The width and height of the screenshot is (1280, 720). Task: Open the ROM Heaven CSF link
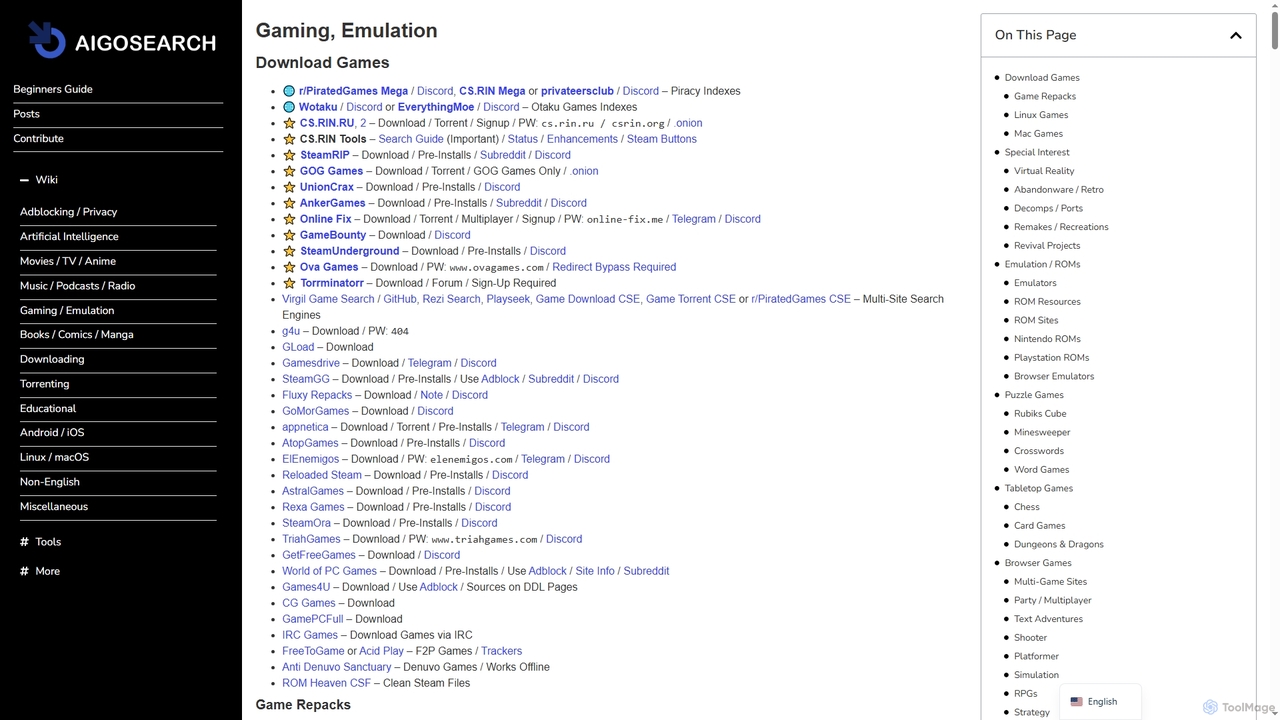pos(326,683)
